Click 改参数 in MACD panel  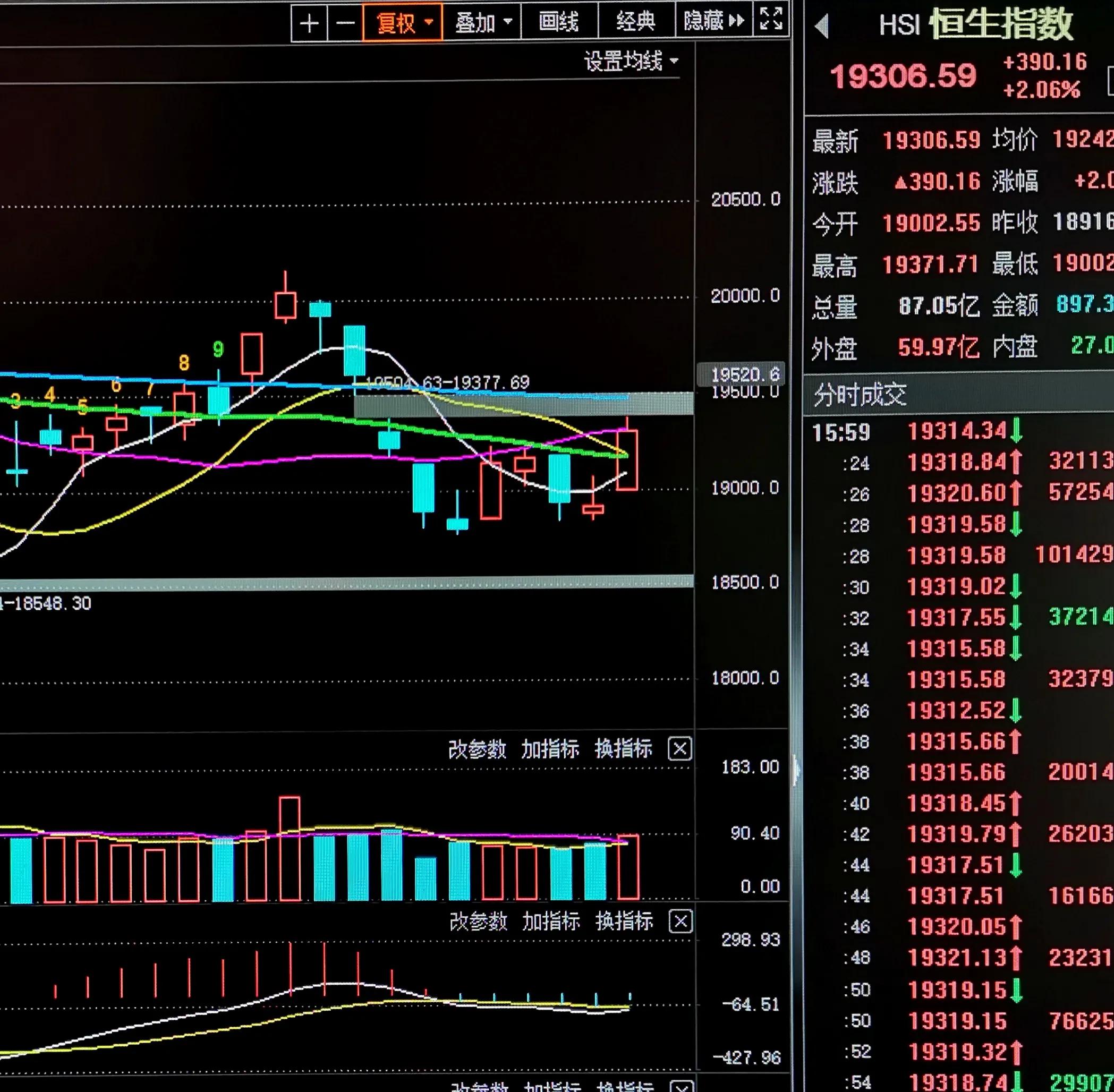479,922
